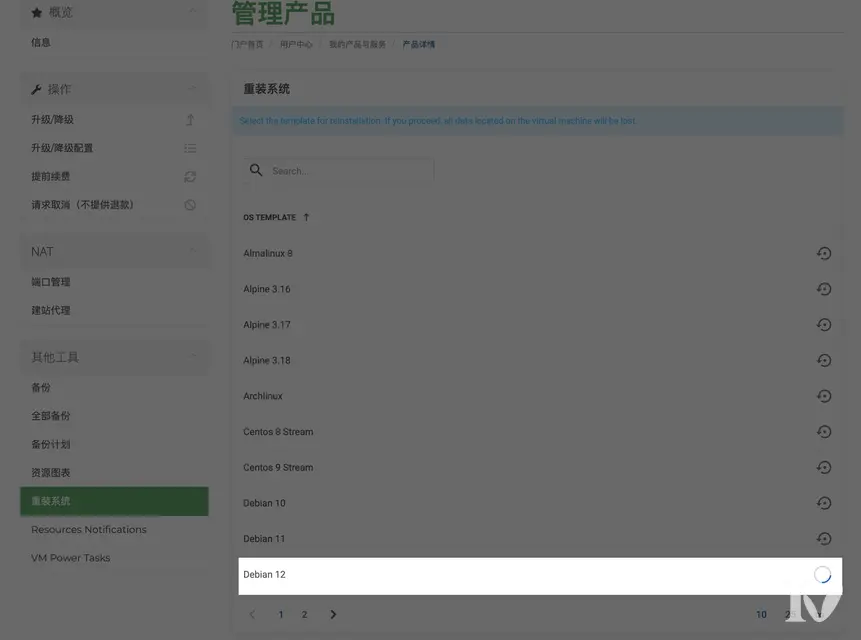Open 升级/降级 menu item
Image resolution: width=861 pixels, height=640 pixels.
(52, 120)
